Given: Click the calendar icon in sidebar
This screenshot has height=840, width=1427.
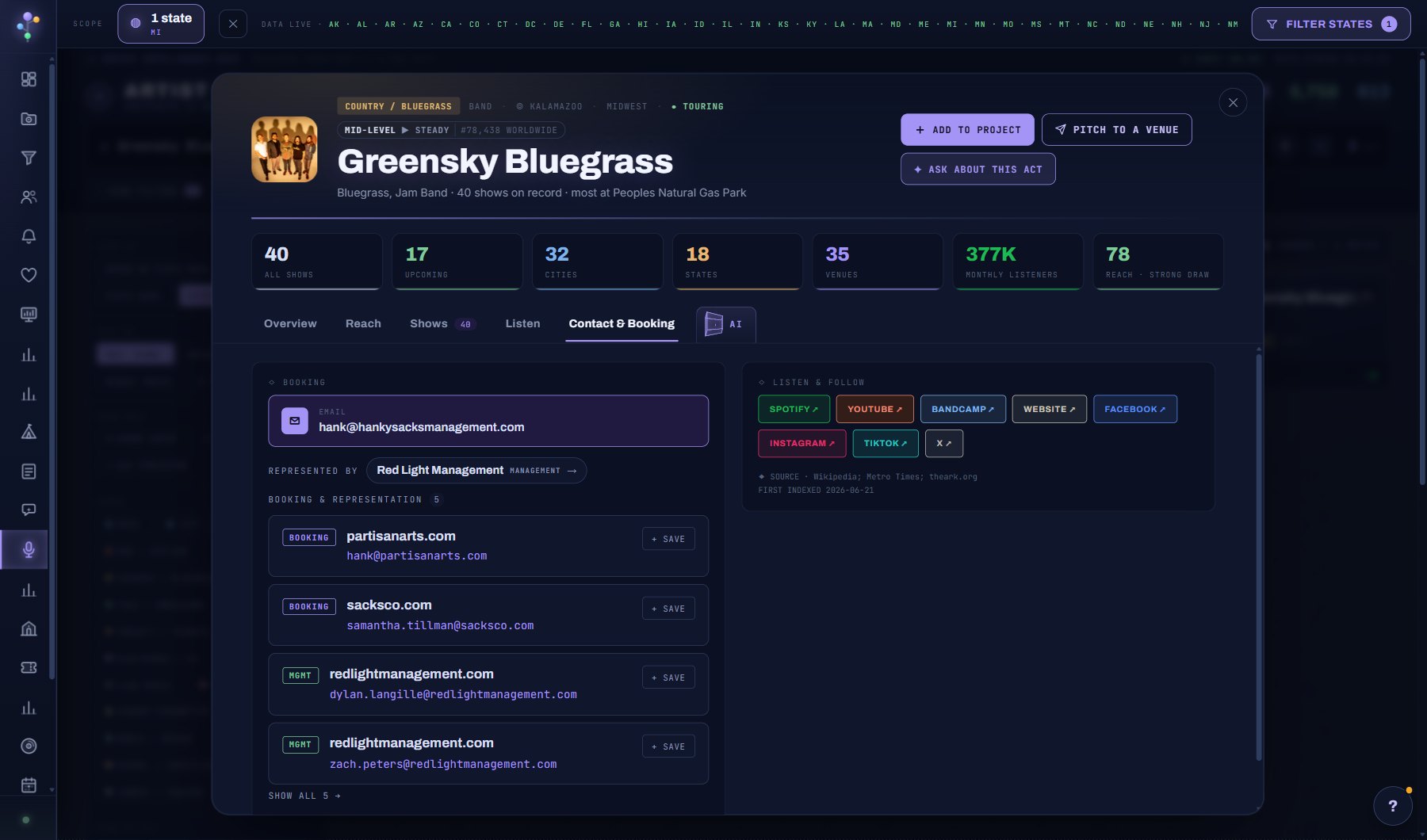Looking at the screenshot, I should pos(29,785).
